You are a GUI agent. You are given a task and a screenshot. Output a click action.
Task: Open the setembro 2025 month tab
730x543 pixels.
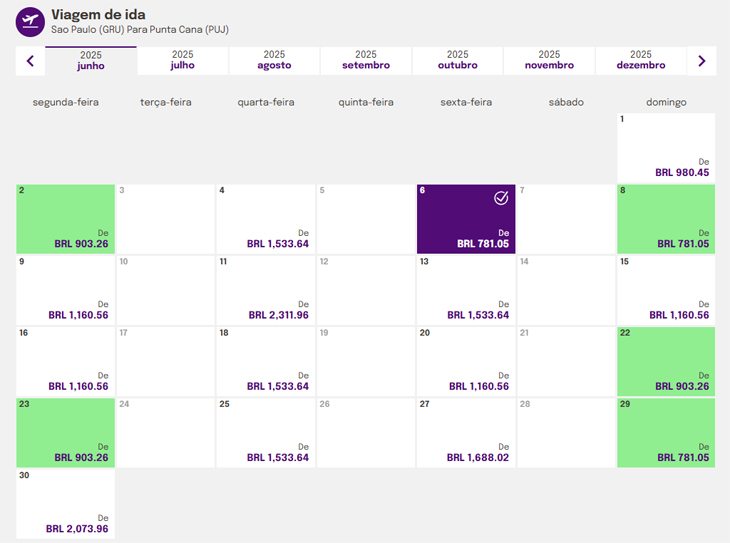366,60
